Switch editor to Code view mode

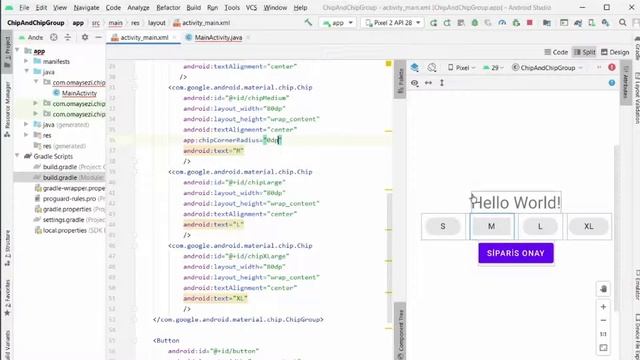[x=556, y=52]
